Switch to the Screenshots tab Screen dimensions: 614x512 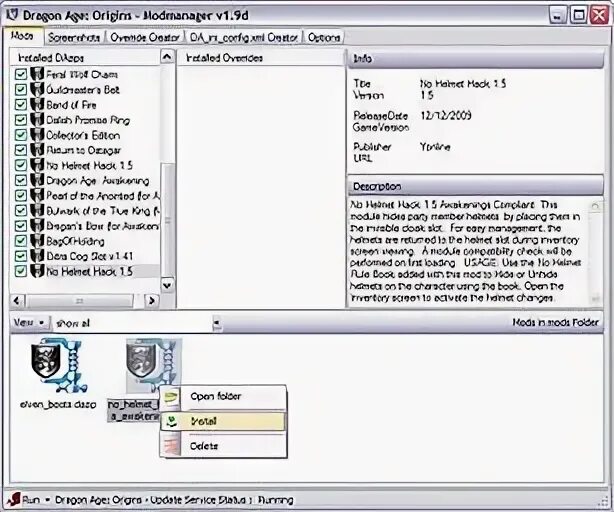point(74,37)
